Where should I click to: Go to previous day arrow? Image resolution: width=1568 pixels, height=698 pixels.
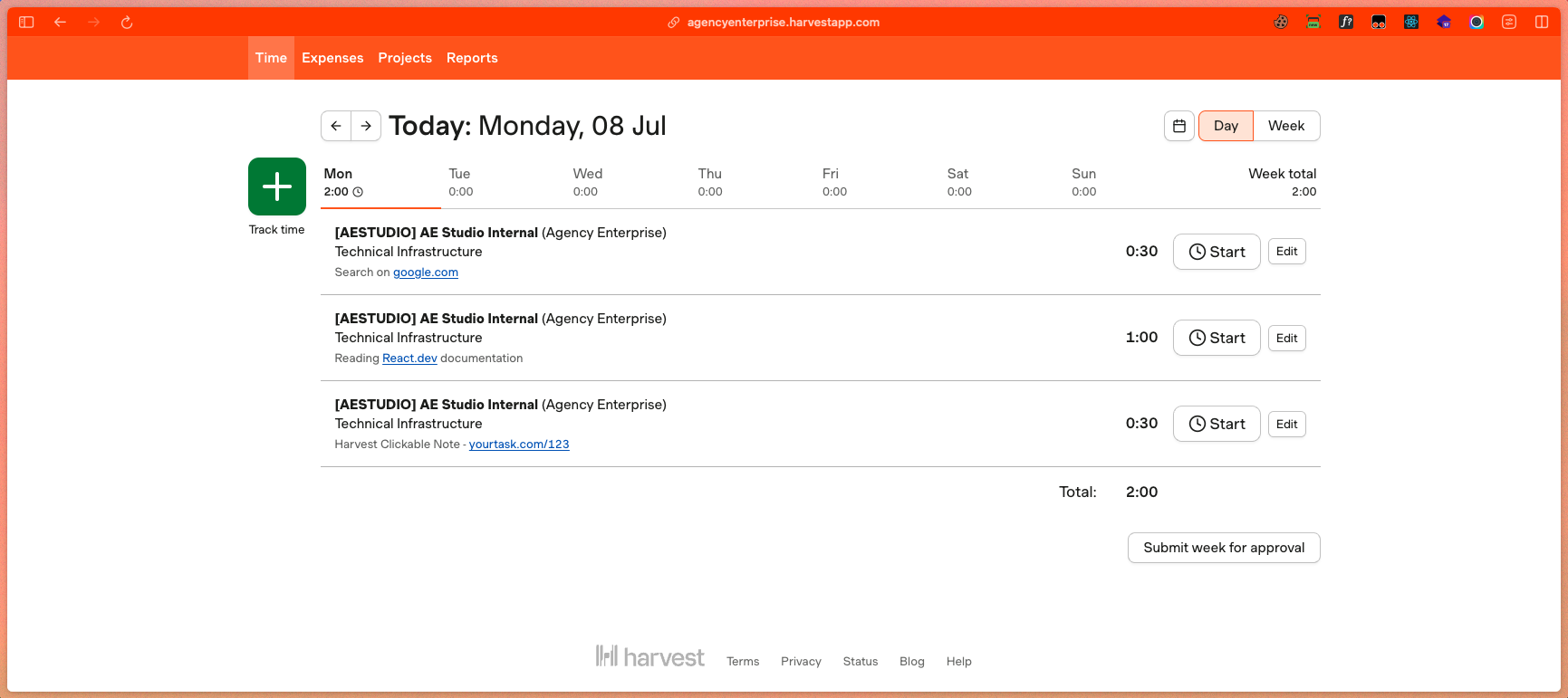click(336, 126)
